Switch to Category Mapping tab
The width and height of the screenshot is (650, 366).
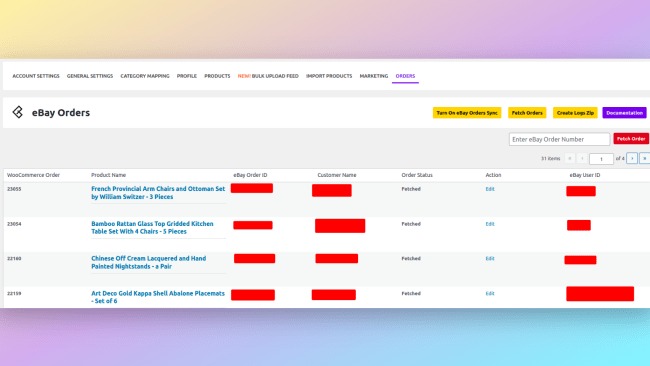point(145,76)
